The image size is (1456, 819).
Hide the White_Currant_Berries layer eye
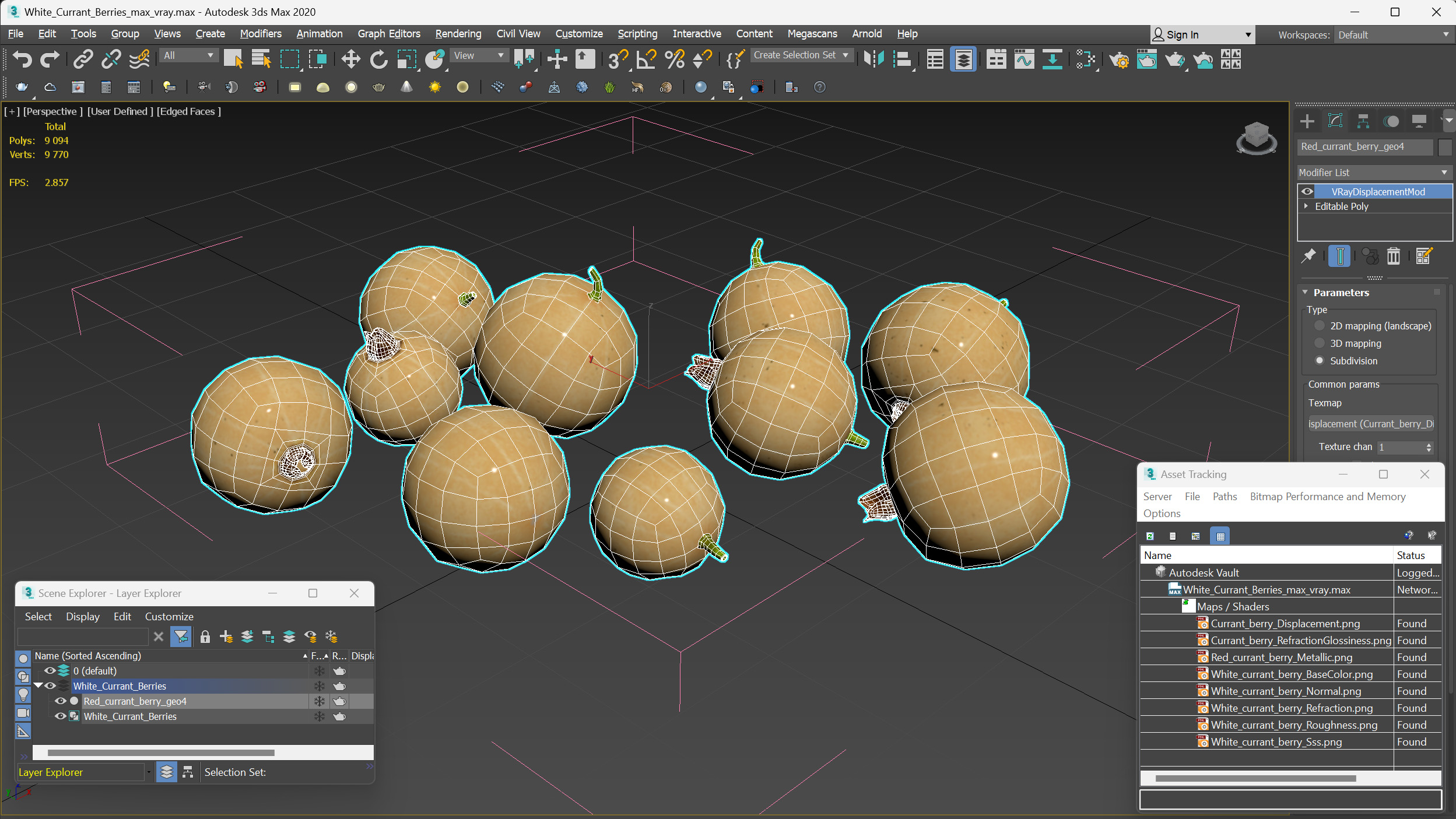pos(50,686)
